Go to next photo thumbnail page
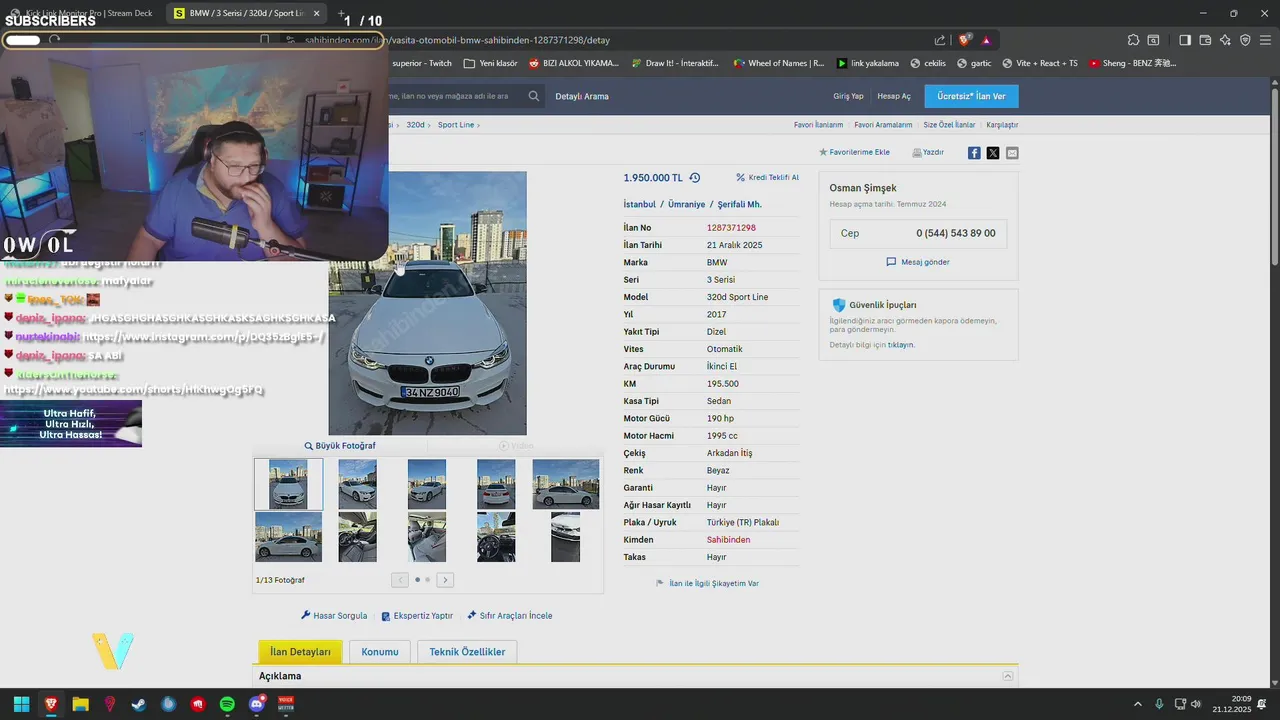Screen dimensions: 1280x720 click(x=445, y=580)
